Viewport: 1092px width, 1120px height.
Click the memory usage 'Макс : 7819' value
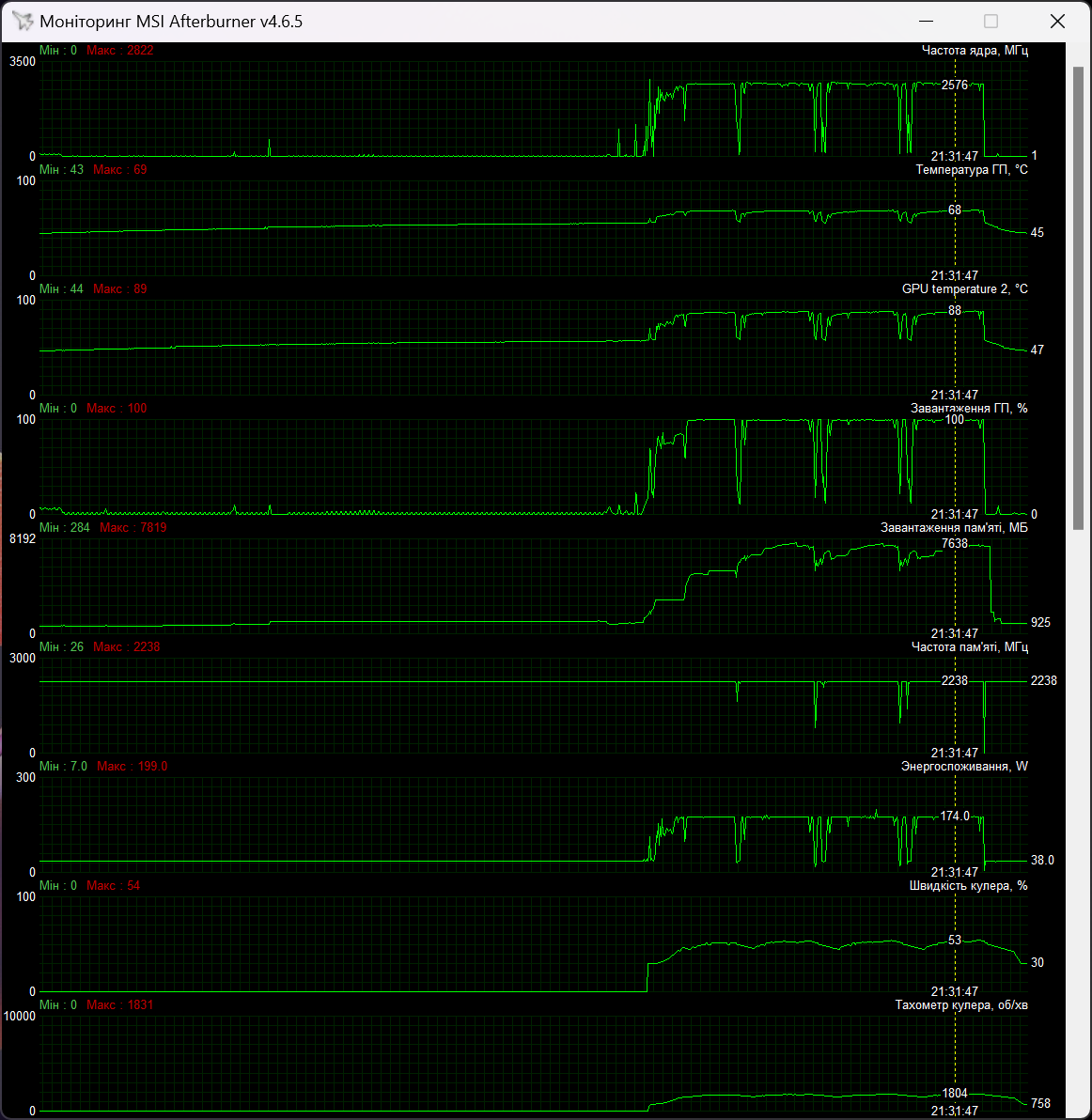click(133, 528)
